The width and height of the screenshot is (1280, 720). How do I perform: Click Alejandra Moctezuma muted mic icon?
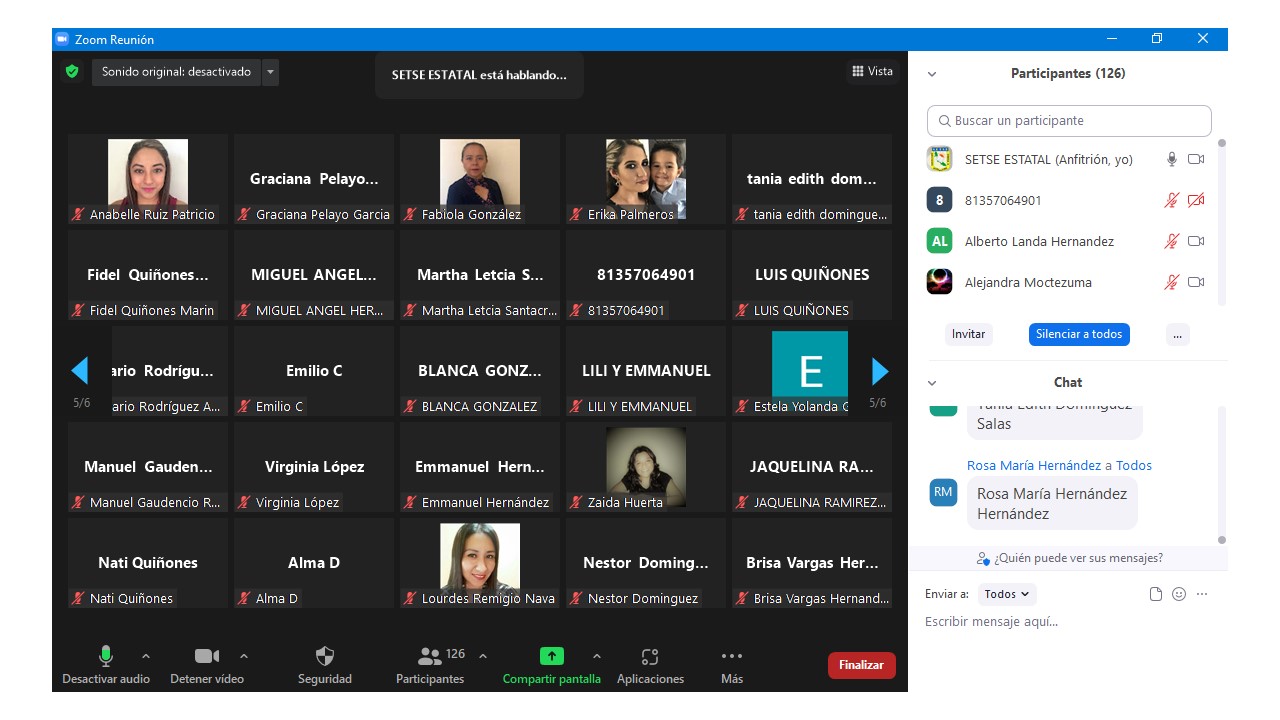pyautogui.click(x=1172, y=282)
